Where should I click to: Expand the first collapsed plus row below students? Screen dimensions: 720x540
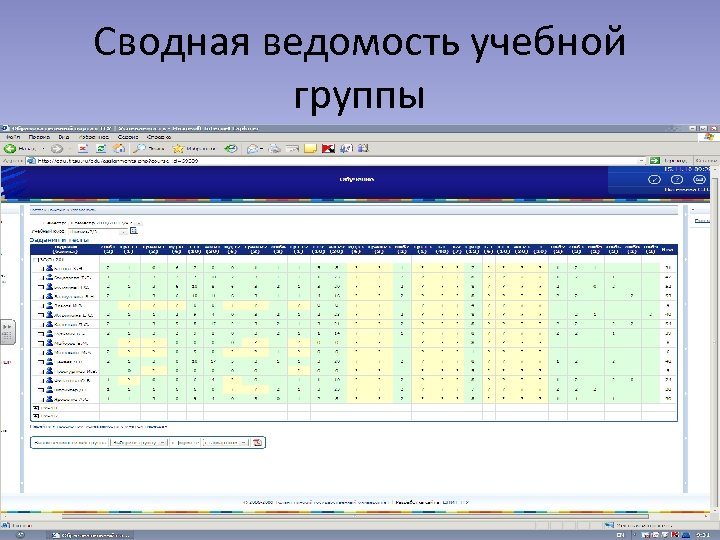[x=36, y=407]
